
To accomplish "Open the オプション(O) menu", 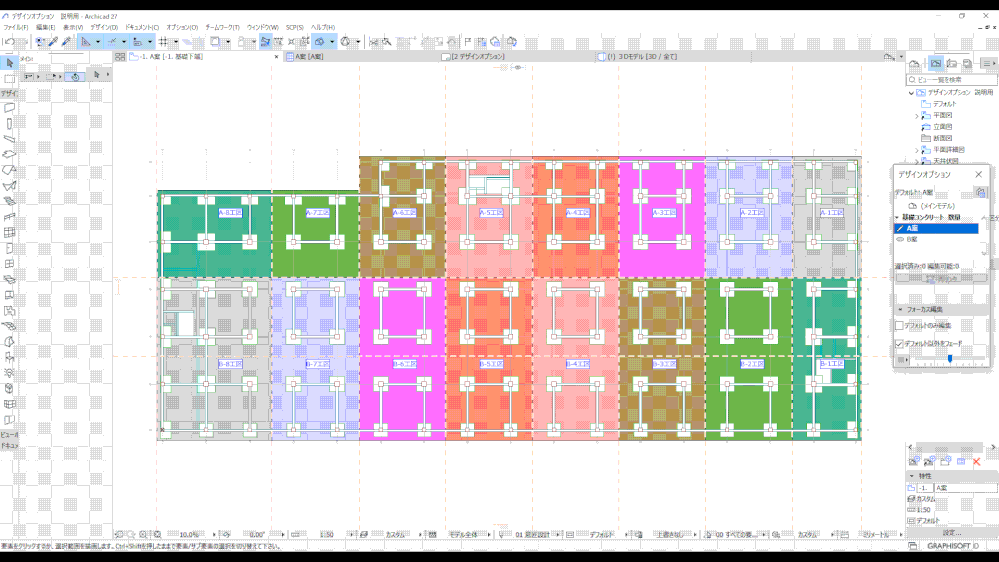I will (x=182, y=27).
